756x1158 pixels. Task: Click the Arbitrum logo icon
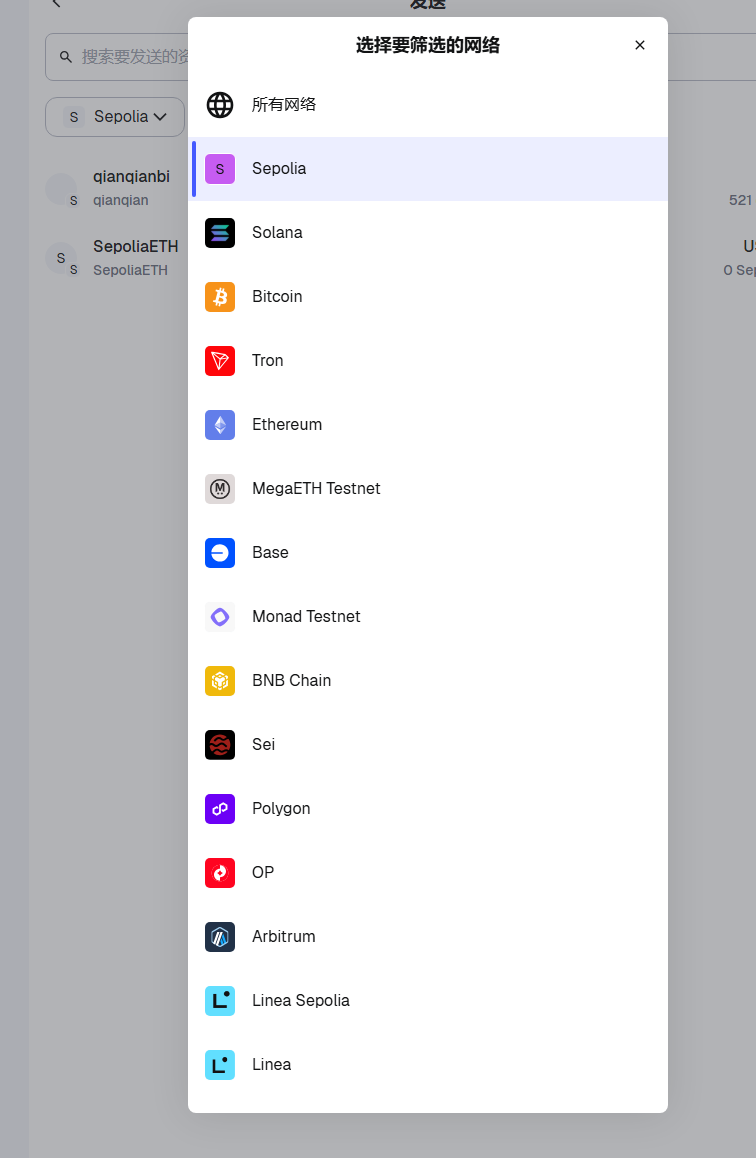(220, 937)
